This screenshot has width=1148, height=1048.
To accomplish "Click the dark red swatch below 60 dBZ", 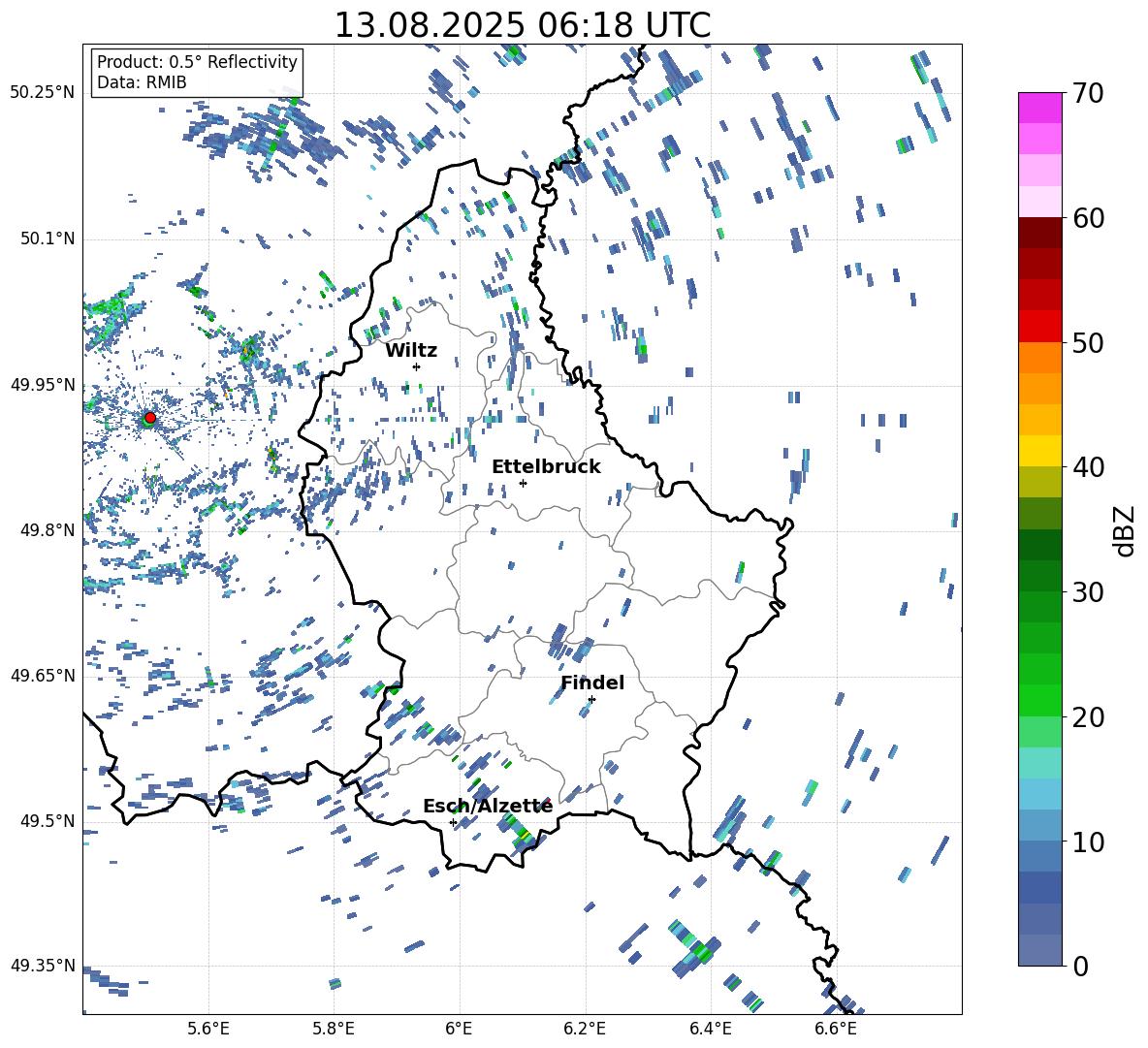I will coord(1040,233).
